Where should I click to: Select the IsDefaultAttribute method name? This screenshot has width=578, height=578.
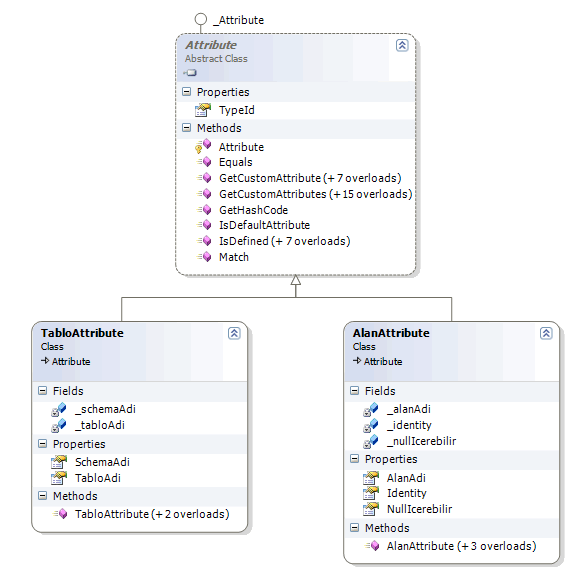(264, 225)
